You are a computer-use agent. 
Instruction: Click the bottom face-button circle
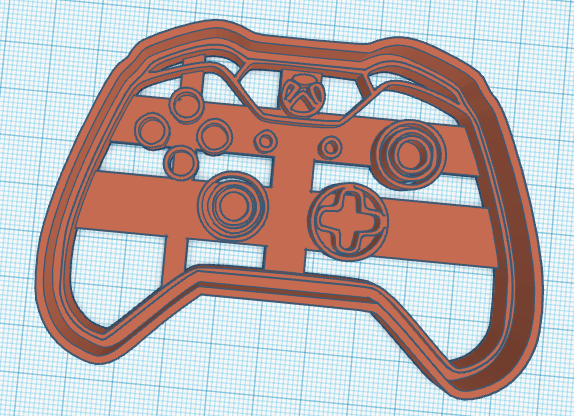pyautogui.click(x=182, y=162)
